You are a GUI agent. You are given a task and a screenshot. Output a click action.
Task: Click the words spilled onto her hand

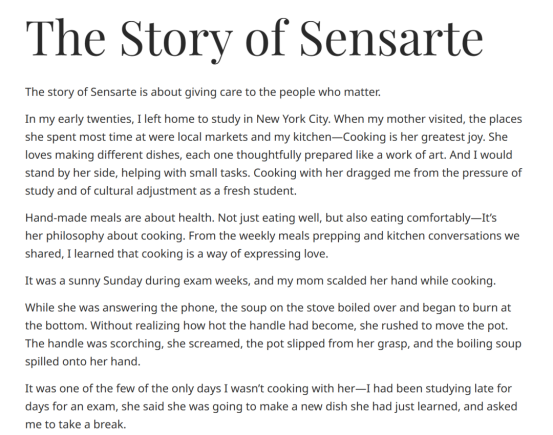pos(83,362)
